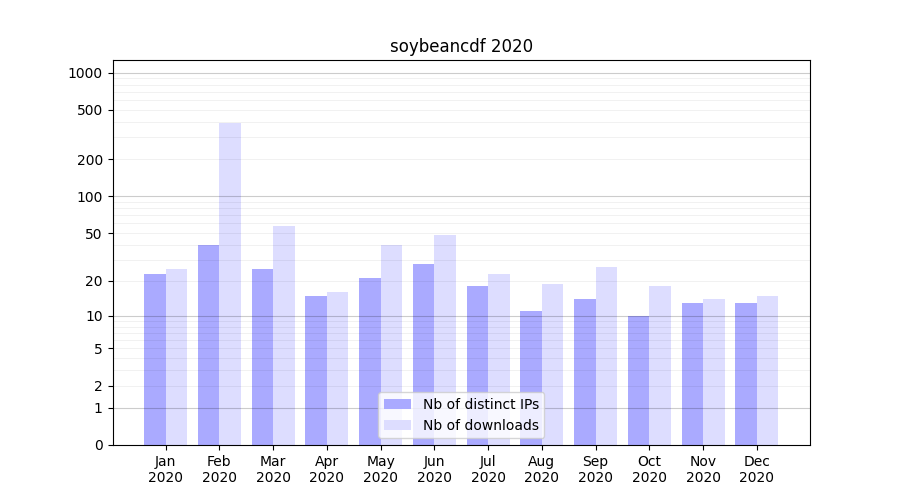
Task: Select the 'Nb of downloads' legend label
Action: 480,425
